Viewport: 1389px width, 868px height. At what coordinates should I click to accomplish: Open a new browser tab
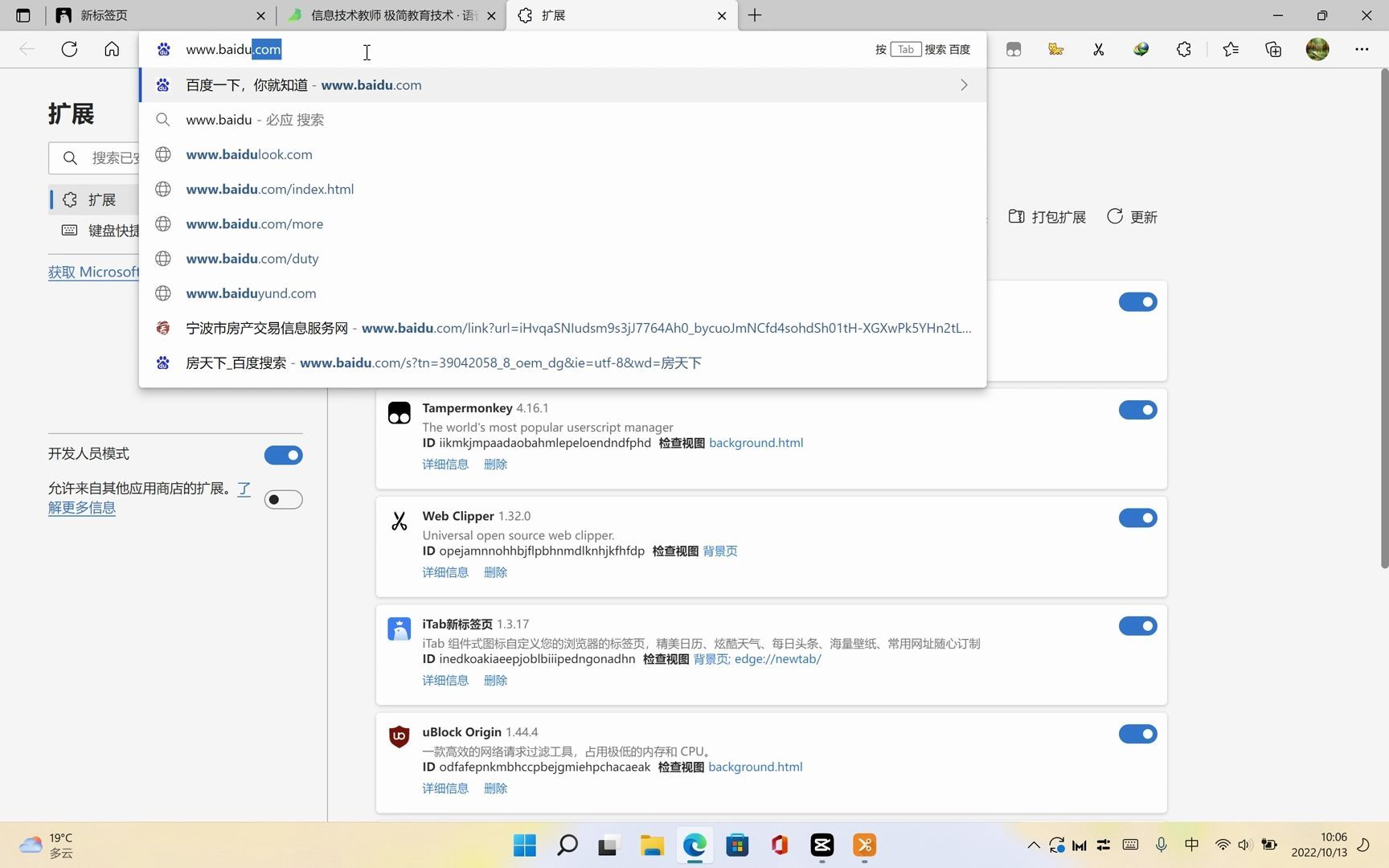[755, 15]
